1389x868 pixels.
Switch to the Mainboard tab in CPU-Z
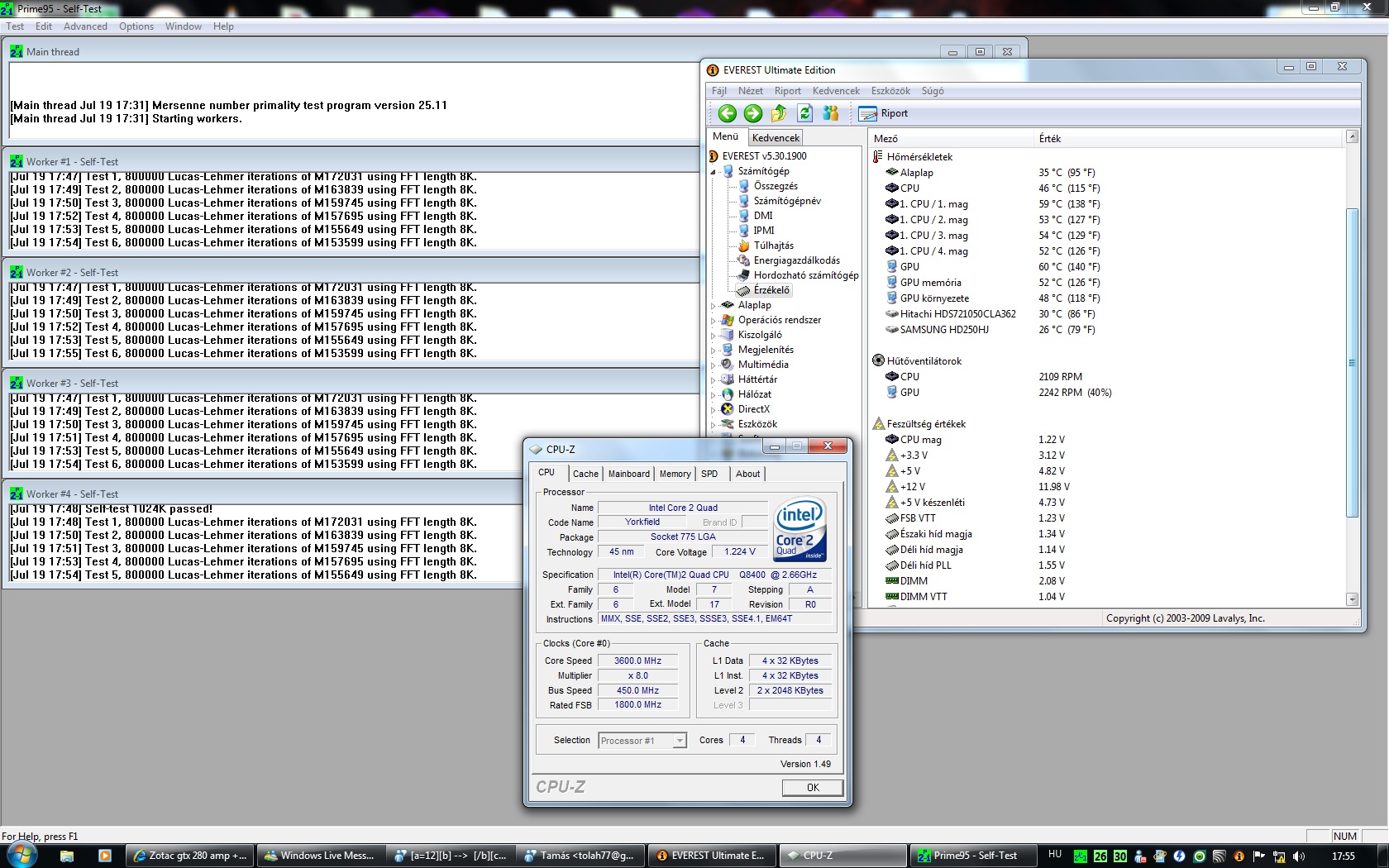pyautogui.click(x=629, y=474)
